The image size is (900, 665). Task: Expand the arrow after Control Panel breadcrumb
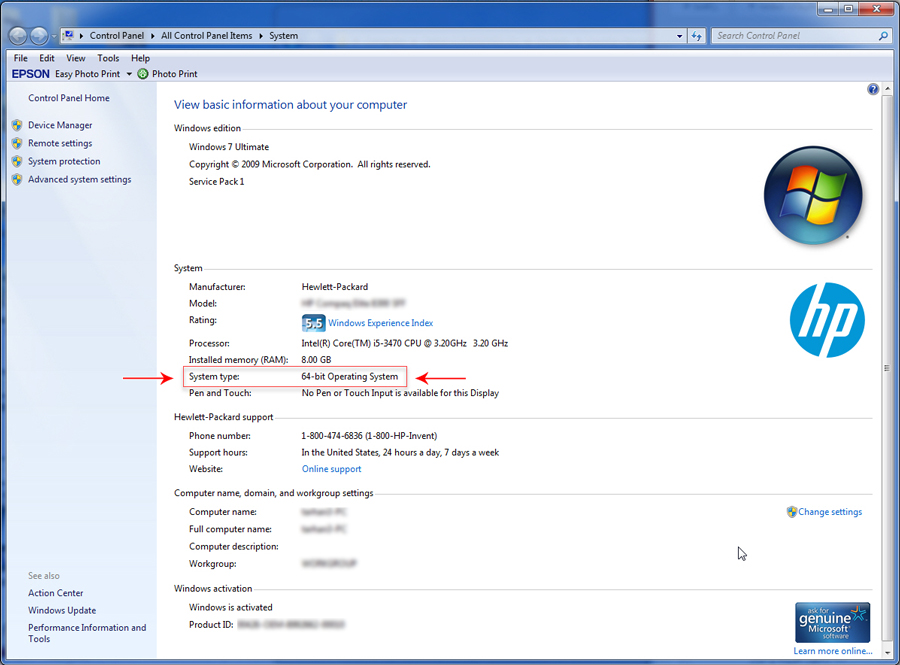(153, 36)
